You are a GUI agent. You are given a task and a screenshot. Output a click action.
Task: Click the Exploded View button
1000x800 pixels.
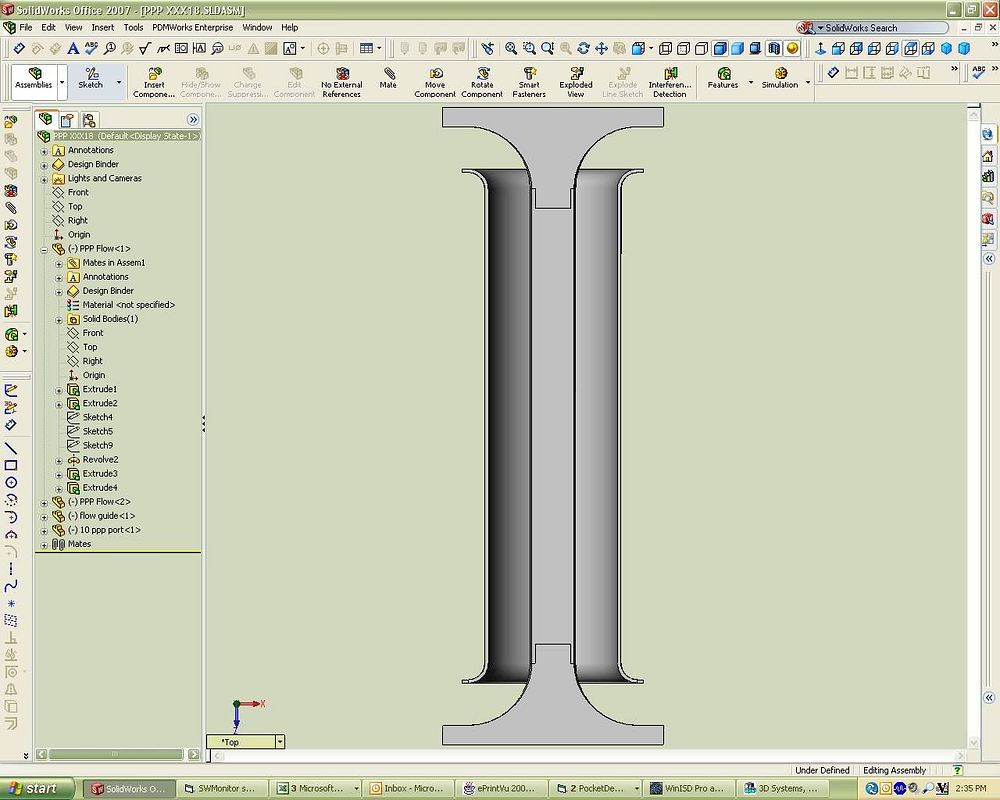point(576,83)
